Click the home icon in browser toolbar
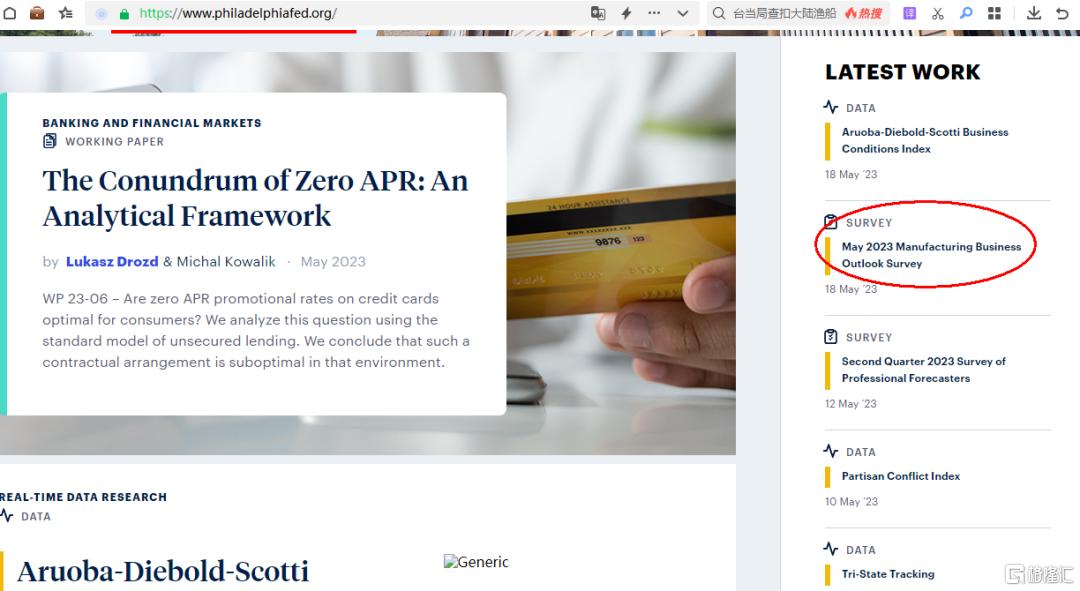This screenshot has height=591, width=1080. 10,13
